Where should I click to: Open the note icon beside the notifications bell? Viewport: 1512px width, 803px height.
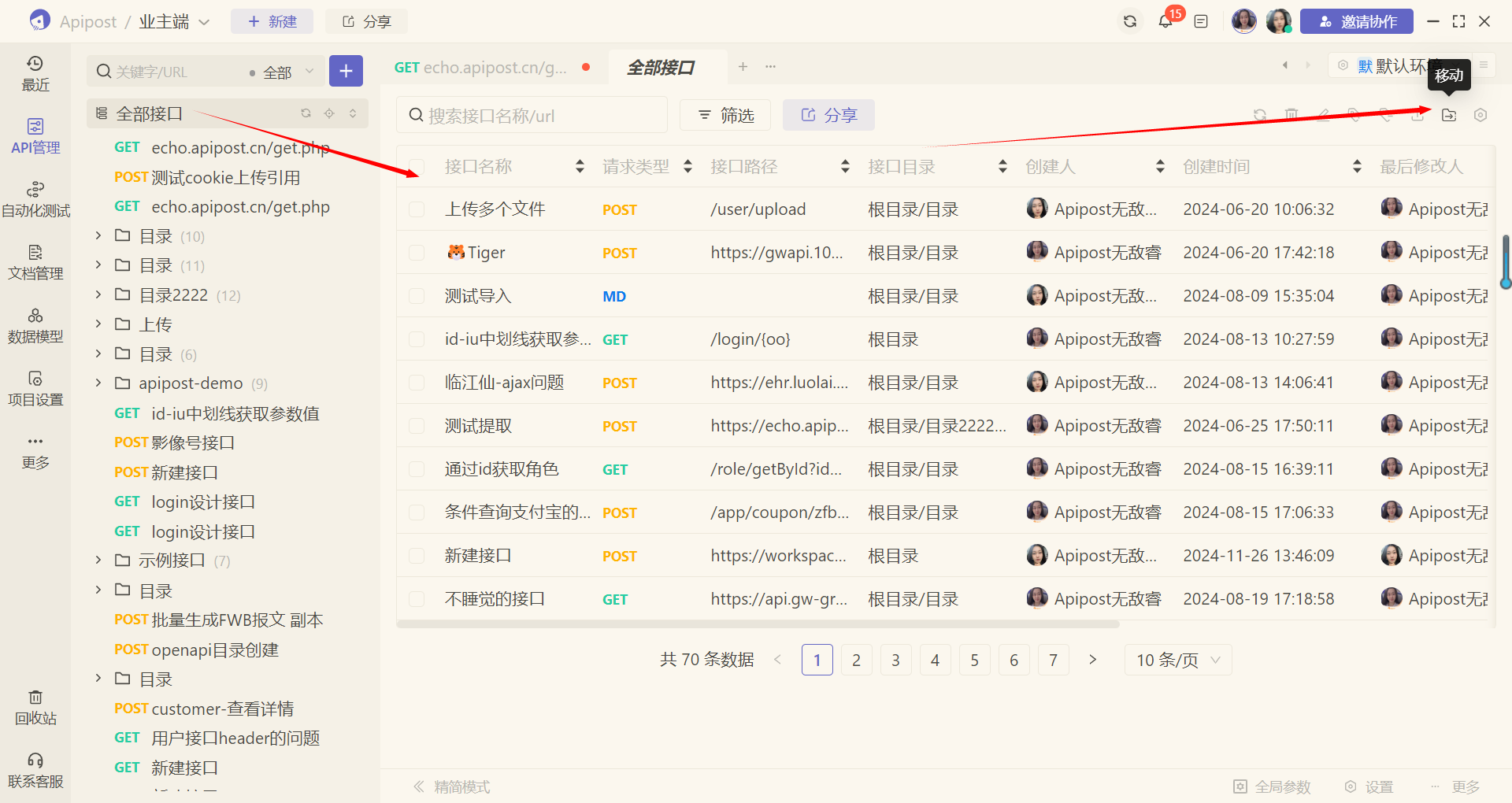point(1201,21)
